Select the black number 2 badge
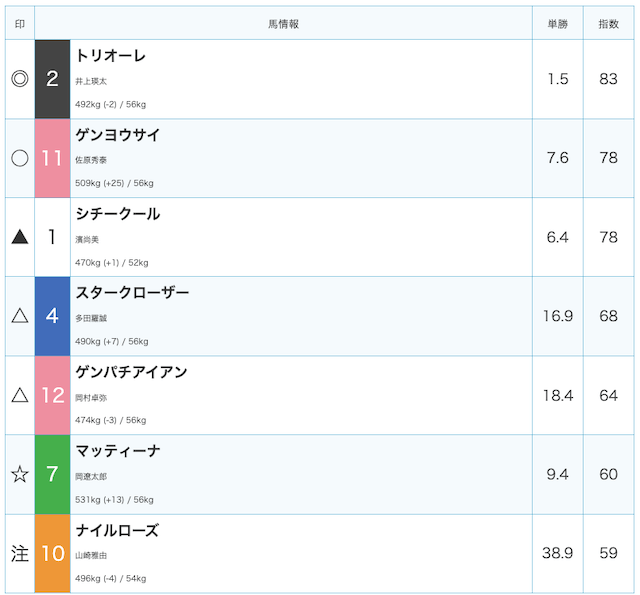640x595 pixels. point(52,79)
